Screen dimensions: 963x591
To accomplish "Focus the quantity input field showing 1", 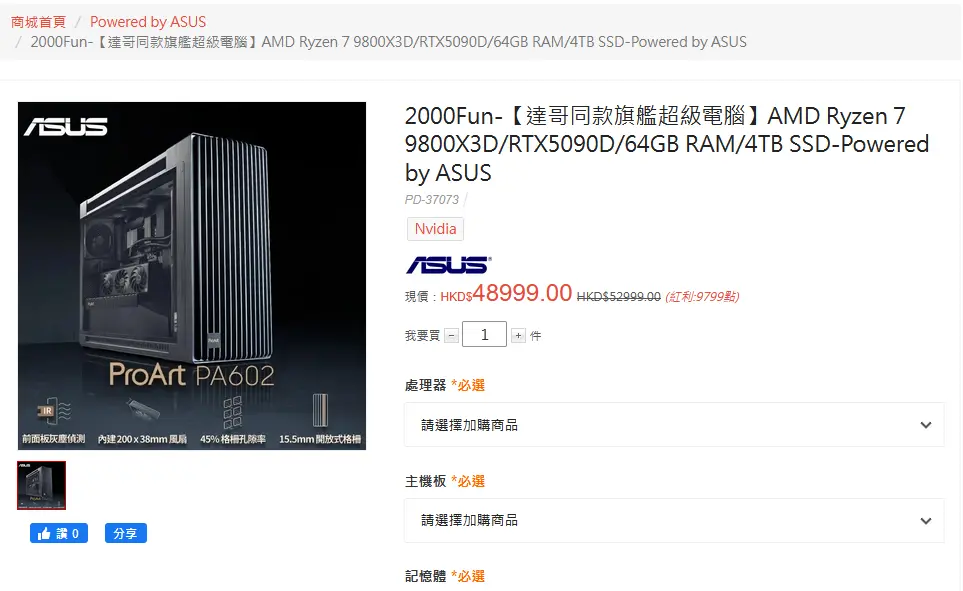I will click(x=485, y=334).
